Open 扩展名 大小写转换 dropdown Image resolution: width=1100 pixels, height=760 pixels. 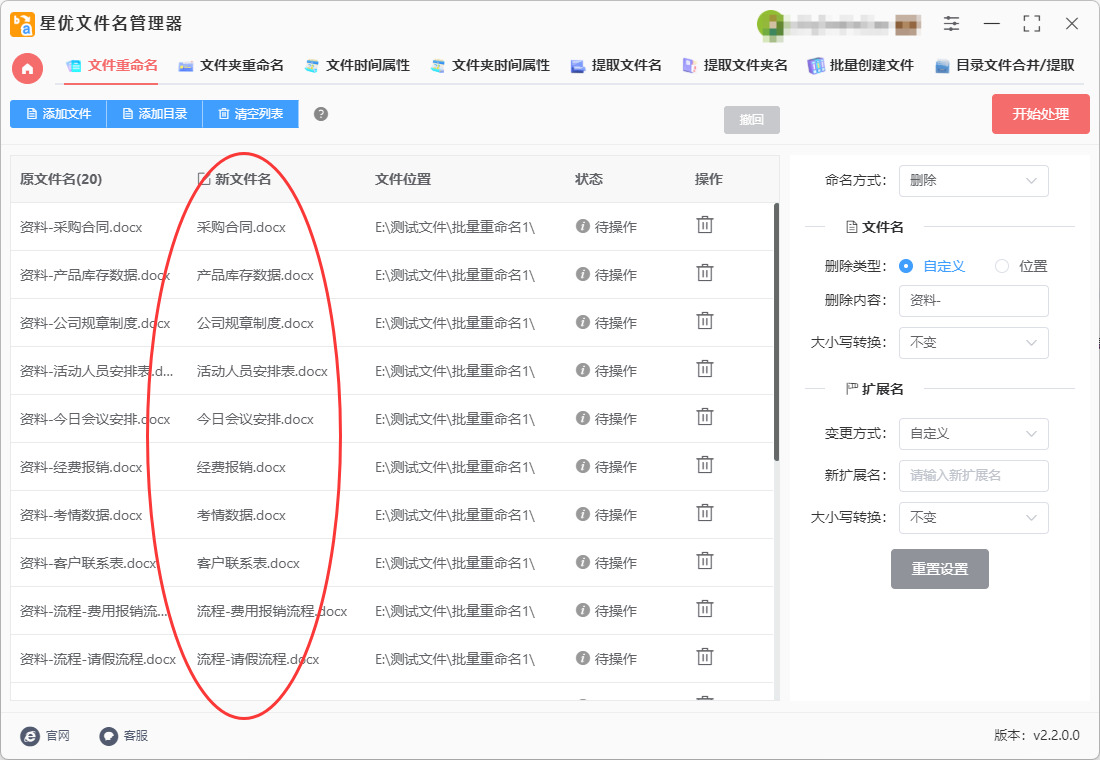click(974, 518)
